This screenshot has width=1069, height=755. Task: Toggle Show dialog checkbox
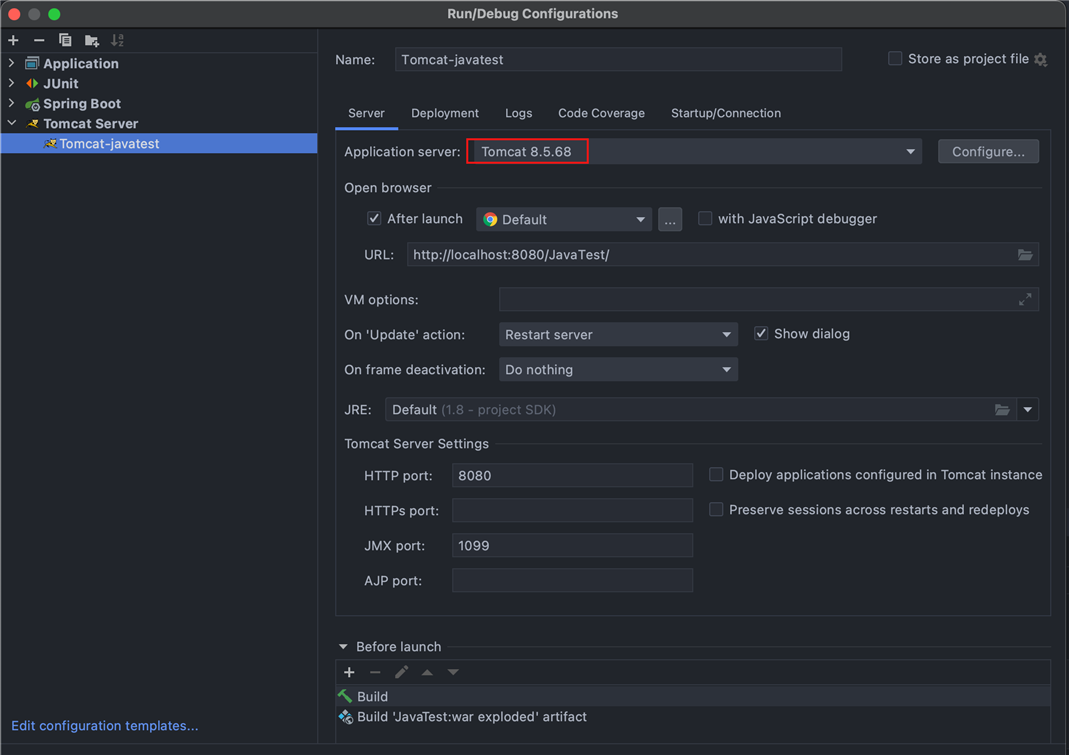tap(761, 334)
